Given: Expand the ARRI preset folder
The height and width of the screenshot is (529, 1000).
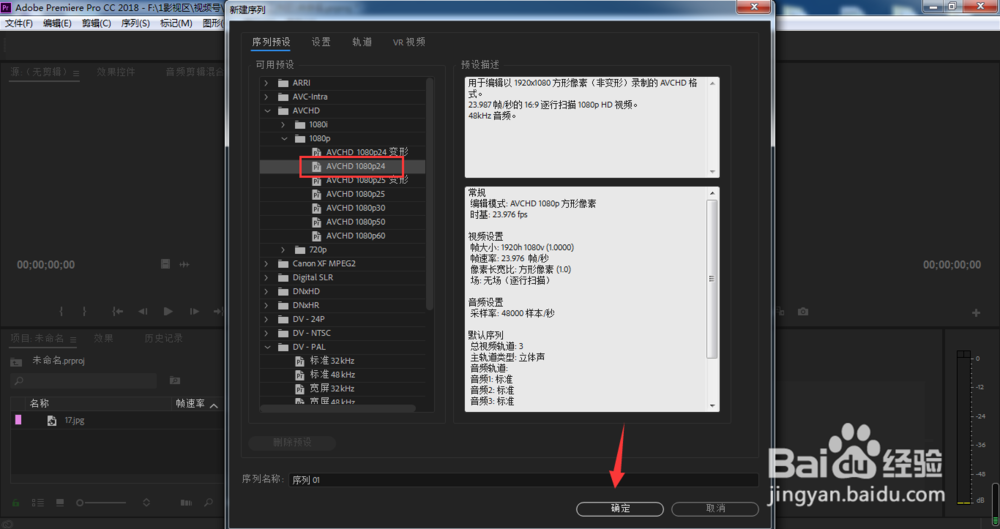Looking at the screenshot, I should point(267,83).
